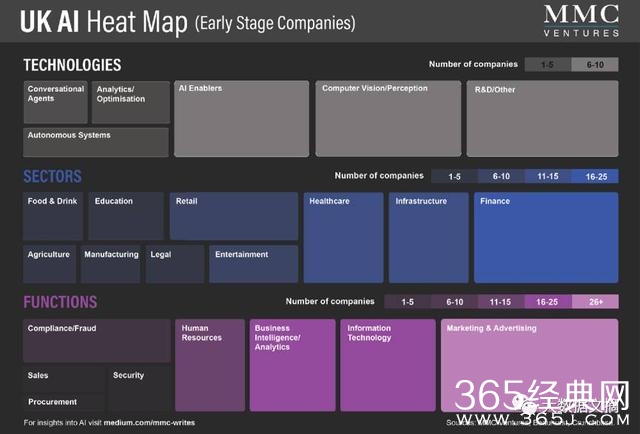Select the Healthcare sector tile
This screenshot has height=434, width=640.
click(343, 237)
